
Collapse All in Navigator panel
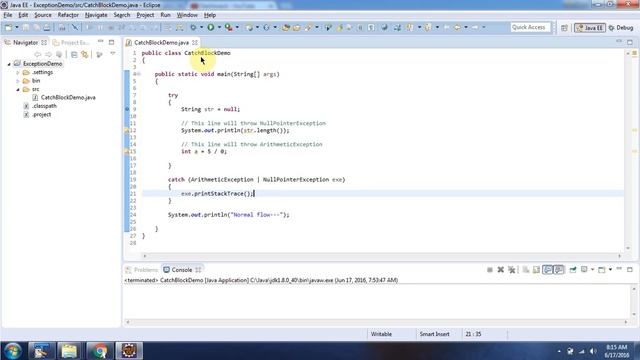[x=74, y=54]
